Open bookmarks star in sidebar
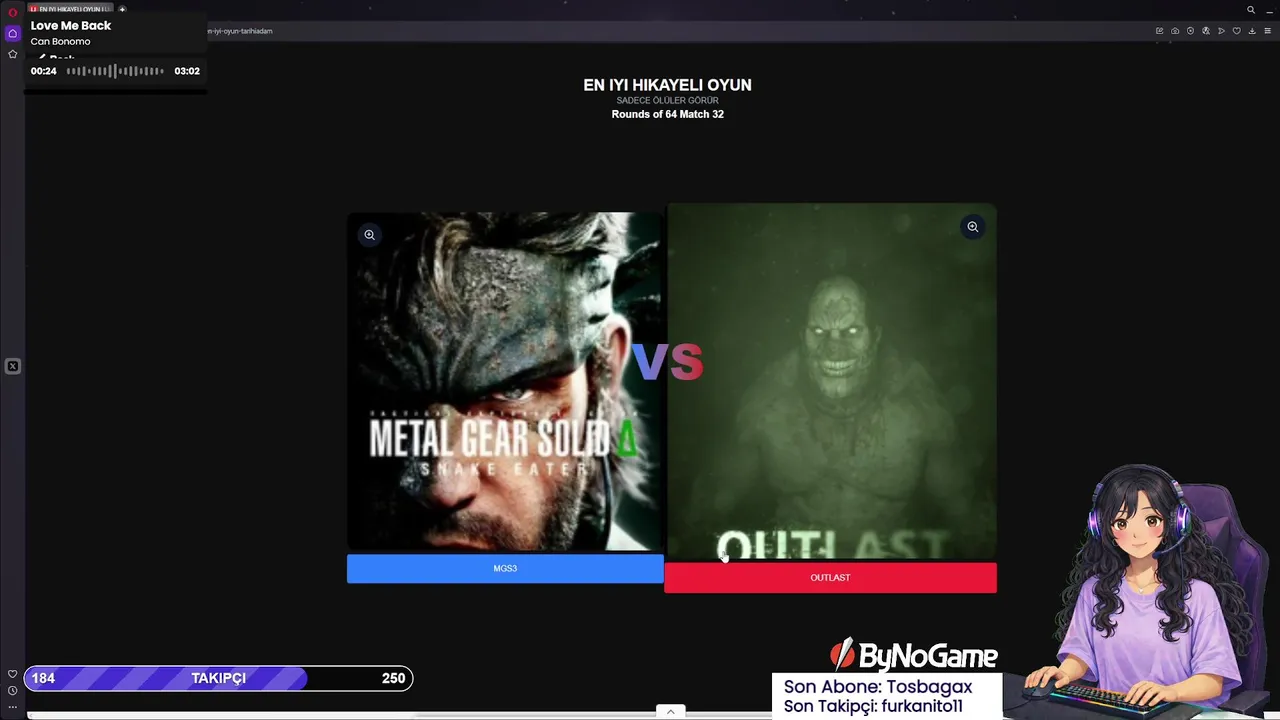The width and height of the screenshot is (1280, 720). [x=12, y=54]
